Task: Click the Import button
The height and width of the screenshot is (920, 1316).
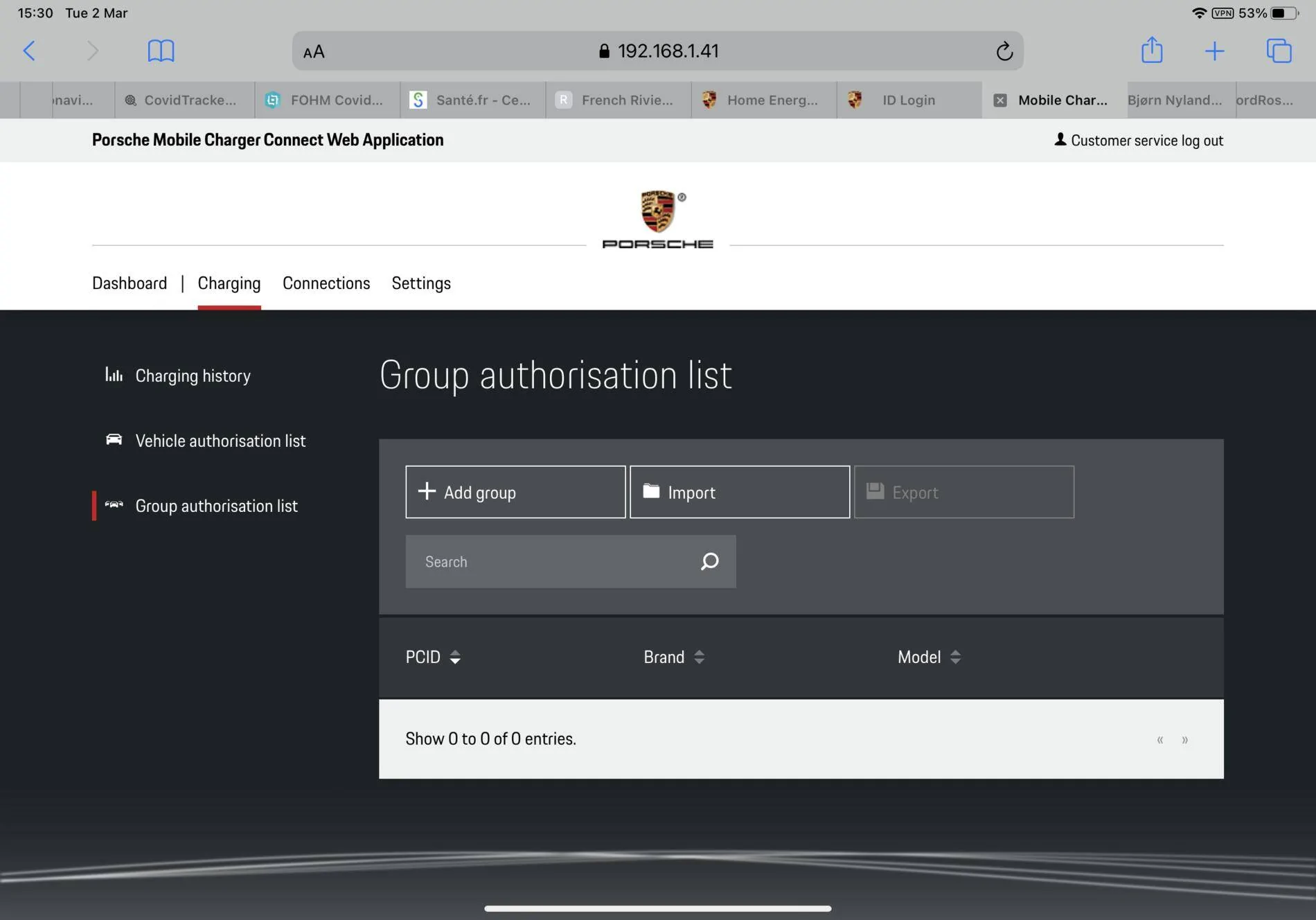Action: click(x=740, y=492)
